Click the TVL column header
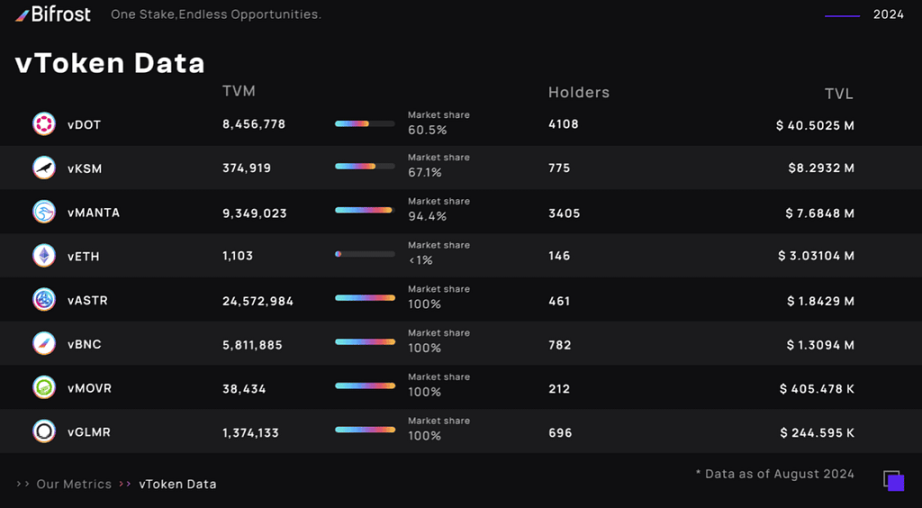922x508 pixels. (x=839, y=94)
